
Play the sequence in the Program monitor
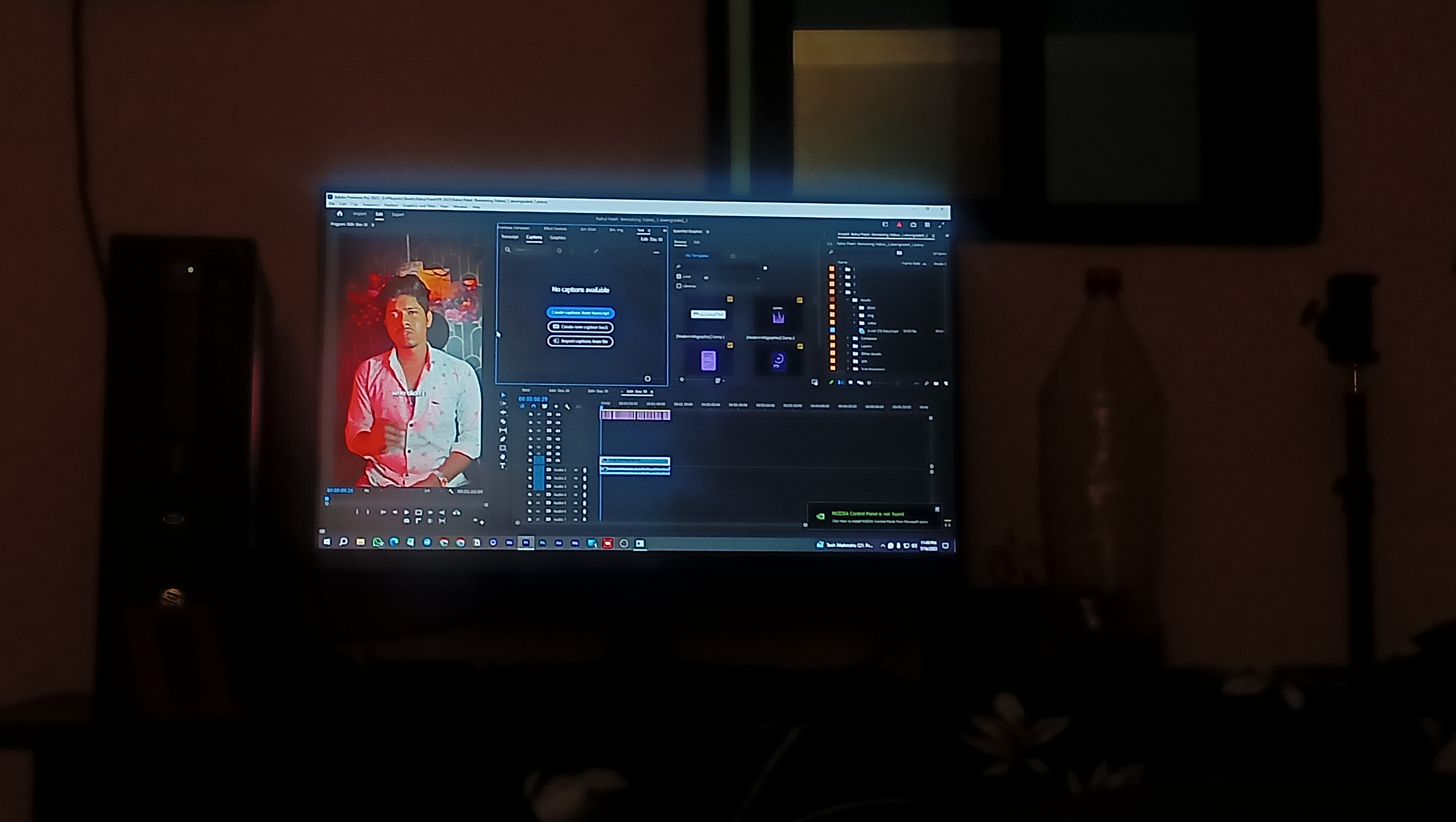pos(406,512)
